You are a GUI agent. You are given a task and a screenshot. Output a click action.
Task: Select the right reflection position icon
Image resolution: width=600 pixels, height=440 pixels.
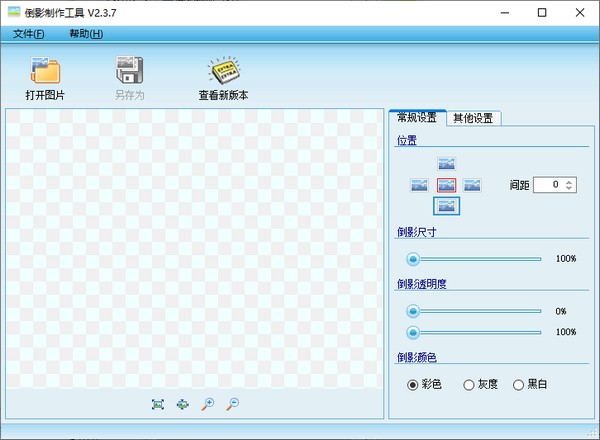473,184
